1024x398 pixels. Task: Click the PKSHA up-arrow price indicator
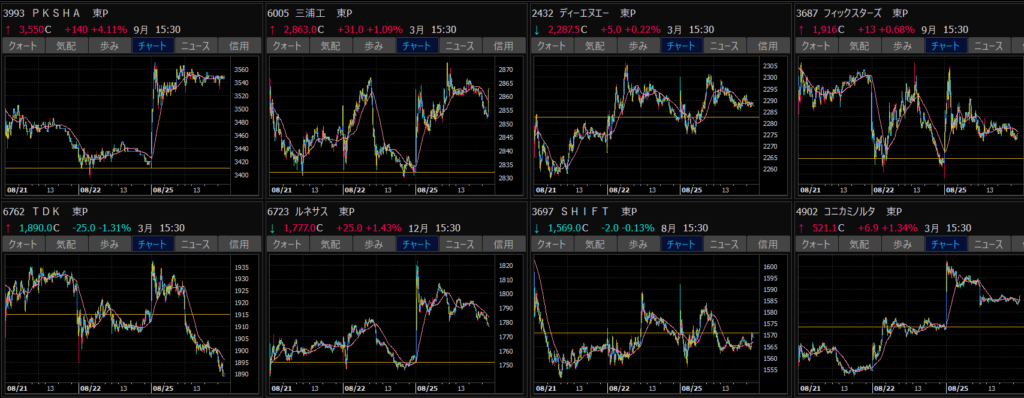pyautogui.click(x=8, y=29)
